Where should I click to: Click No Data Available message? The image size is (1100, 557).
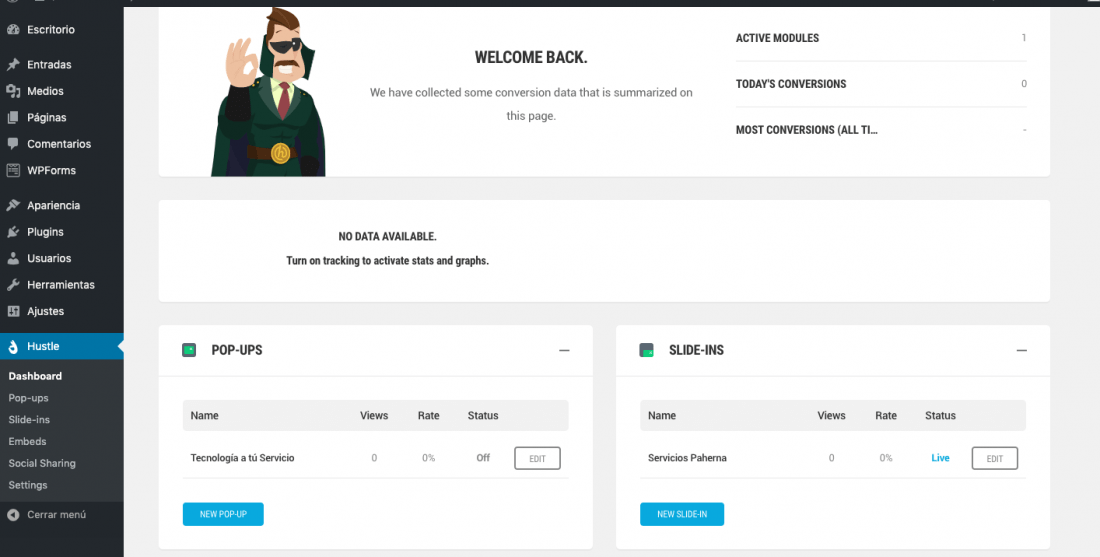tap(387, 237)
